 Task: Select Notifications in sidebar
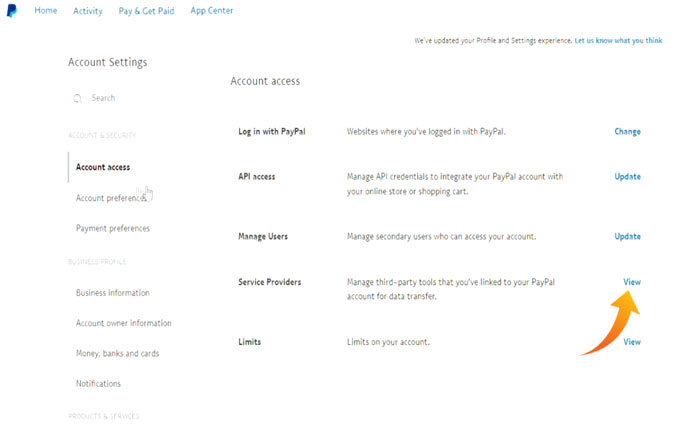click(98, 383)
